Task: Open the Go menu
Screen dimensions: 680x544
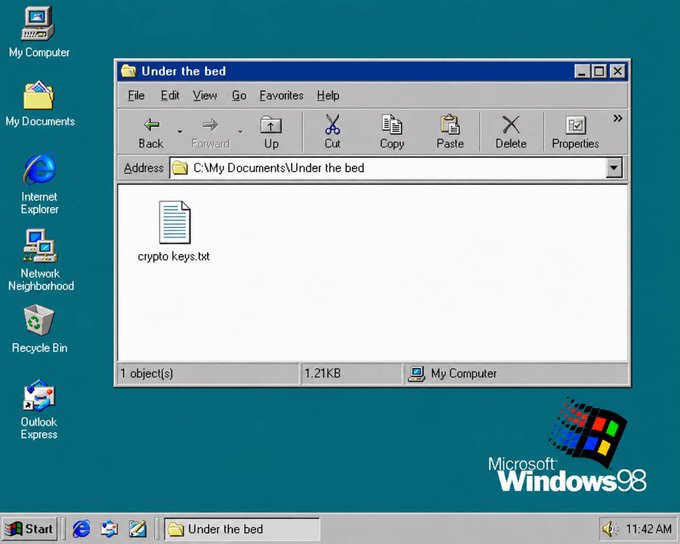Action: click(239, 95)
